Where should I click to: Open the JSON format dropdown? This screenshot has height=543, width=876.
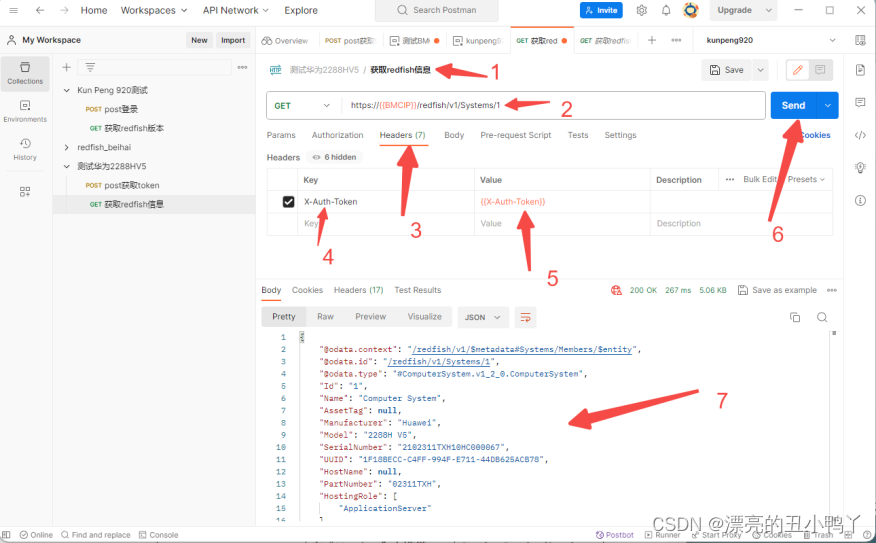pos(483,317)
